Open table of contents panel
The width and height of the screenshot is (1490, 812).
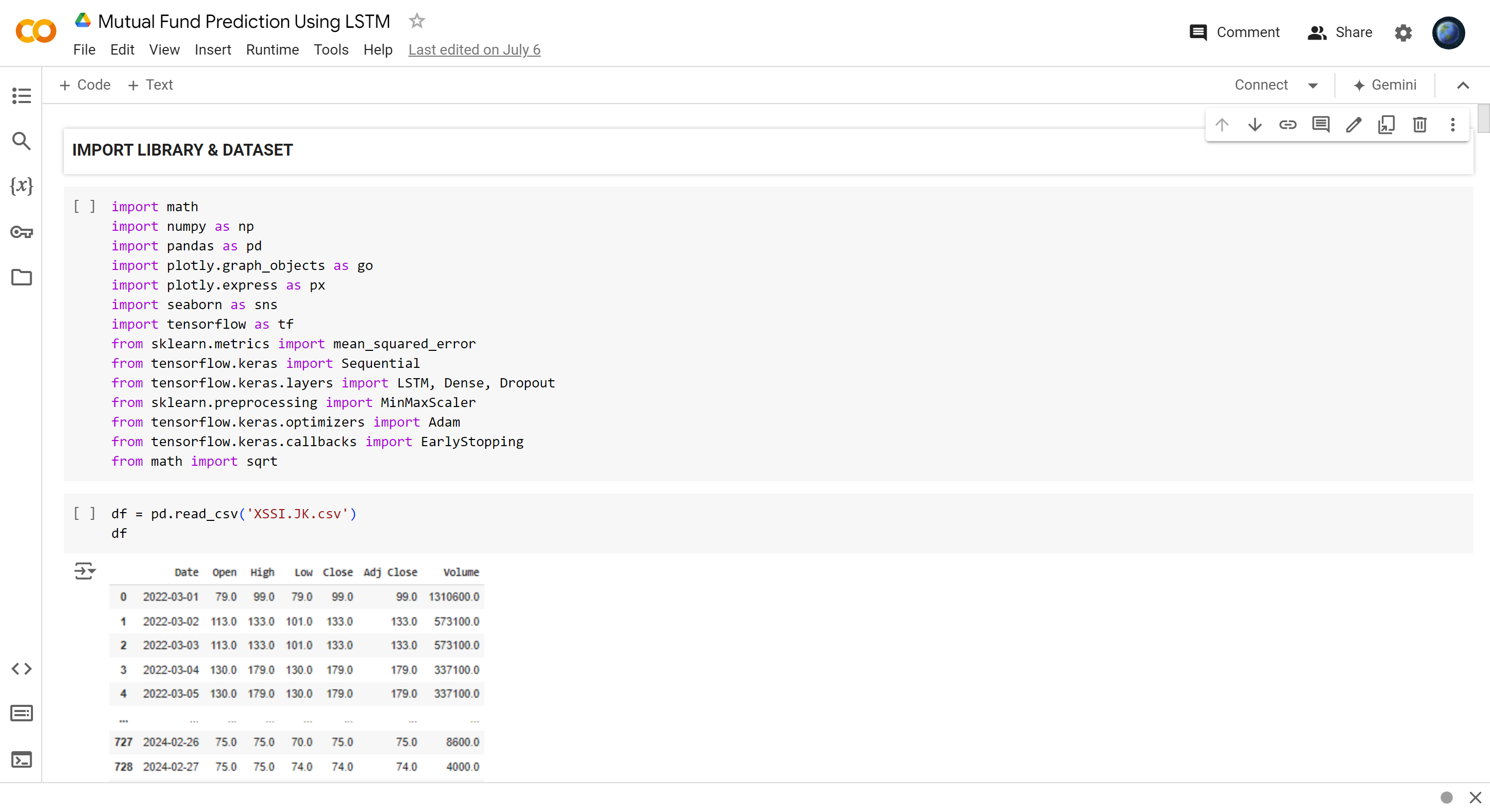[x=22, y=96]
